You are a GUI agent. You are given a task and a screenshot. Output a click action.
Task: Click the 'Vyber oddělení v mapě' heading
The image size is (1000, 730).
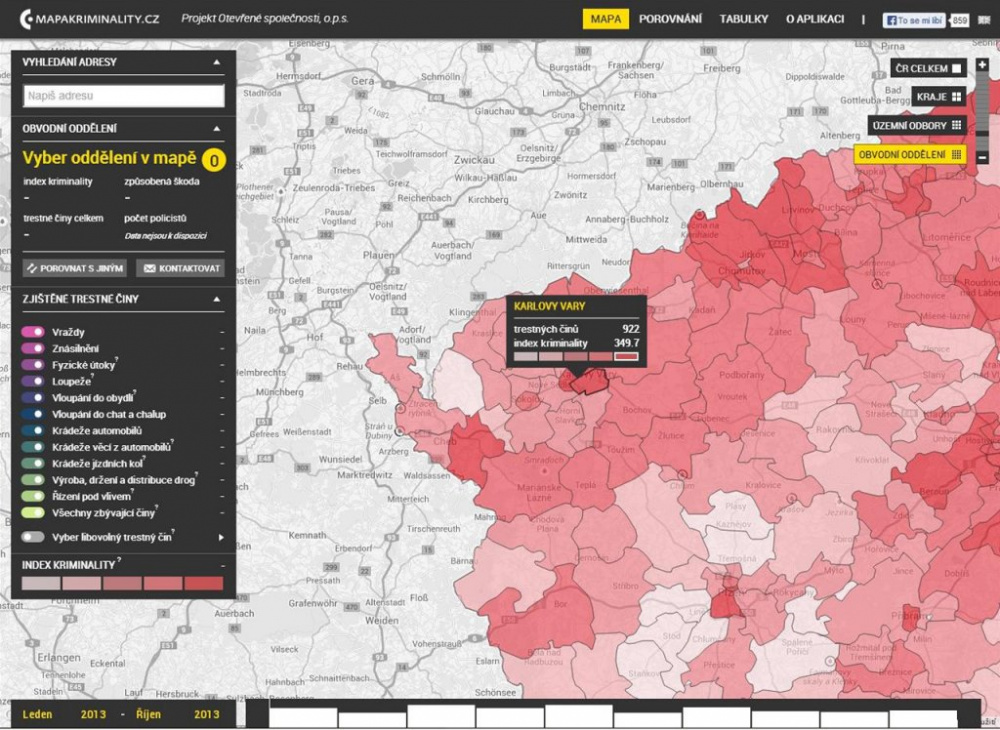coord(109,157)
